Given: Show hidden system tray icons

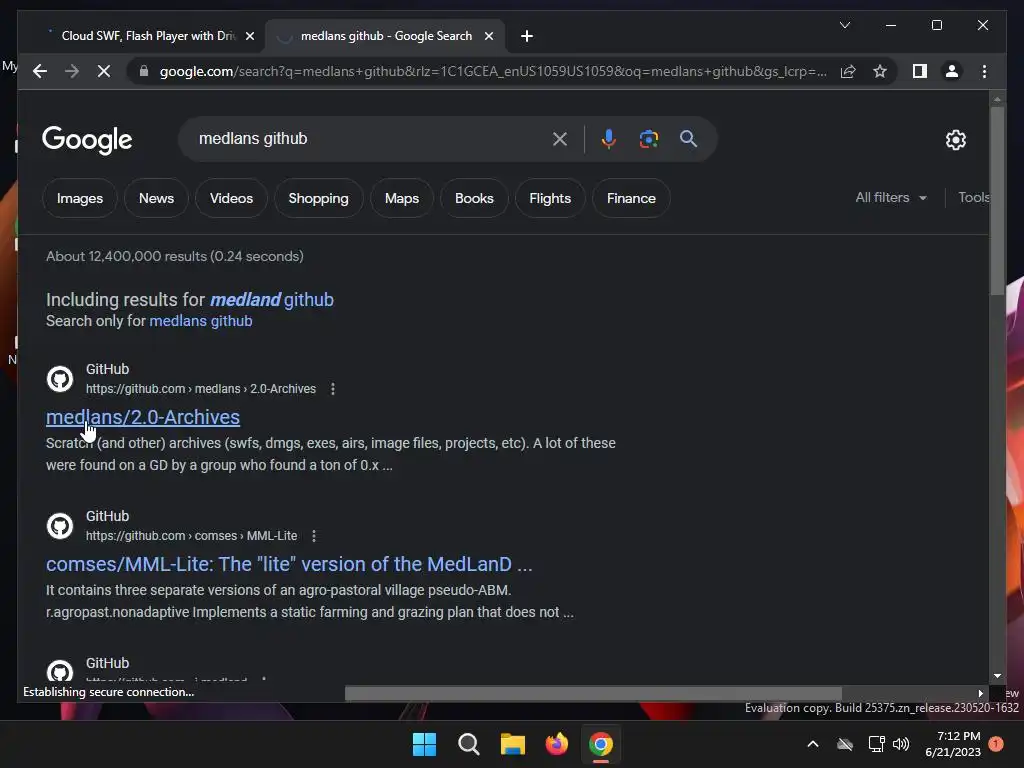Looking at the screenshot, I should (x=813, y=744).
